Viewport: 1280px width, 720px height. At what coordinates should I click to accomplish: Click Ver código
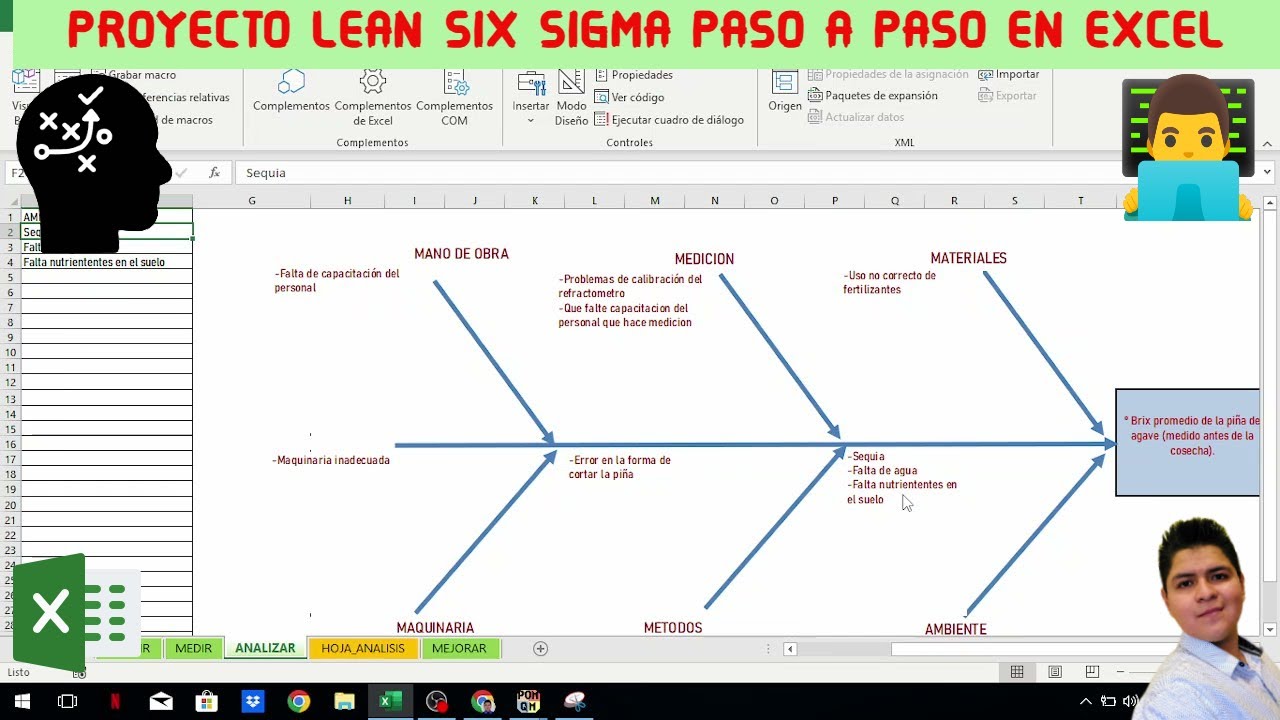pyautogui.click(x=629, y=97)
